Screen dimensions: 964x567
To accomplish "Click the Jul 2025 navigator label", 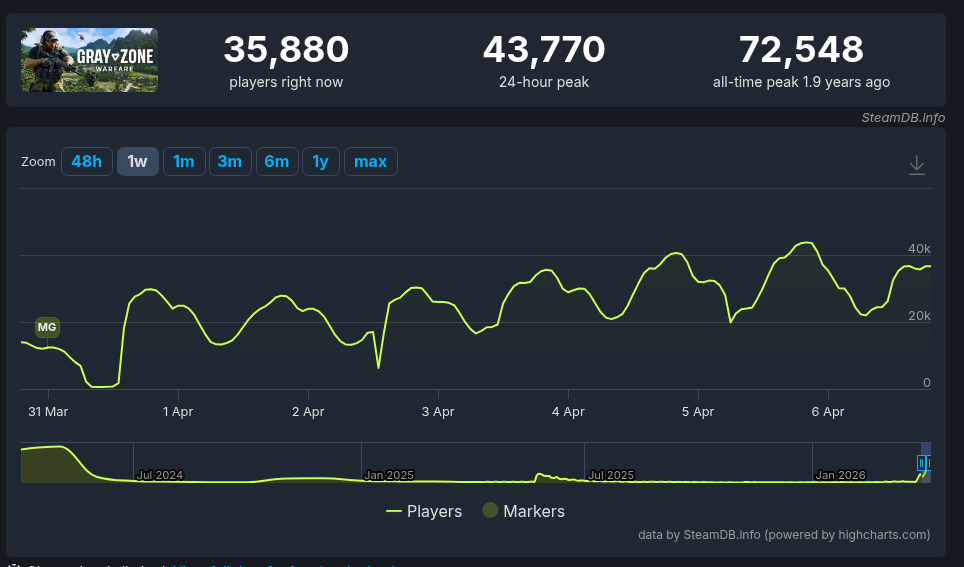I will (x=610, y=475).
